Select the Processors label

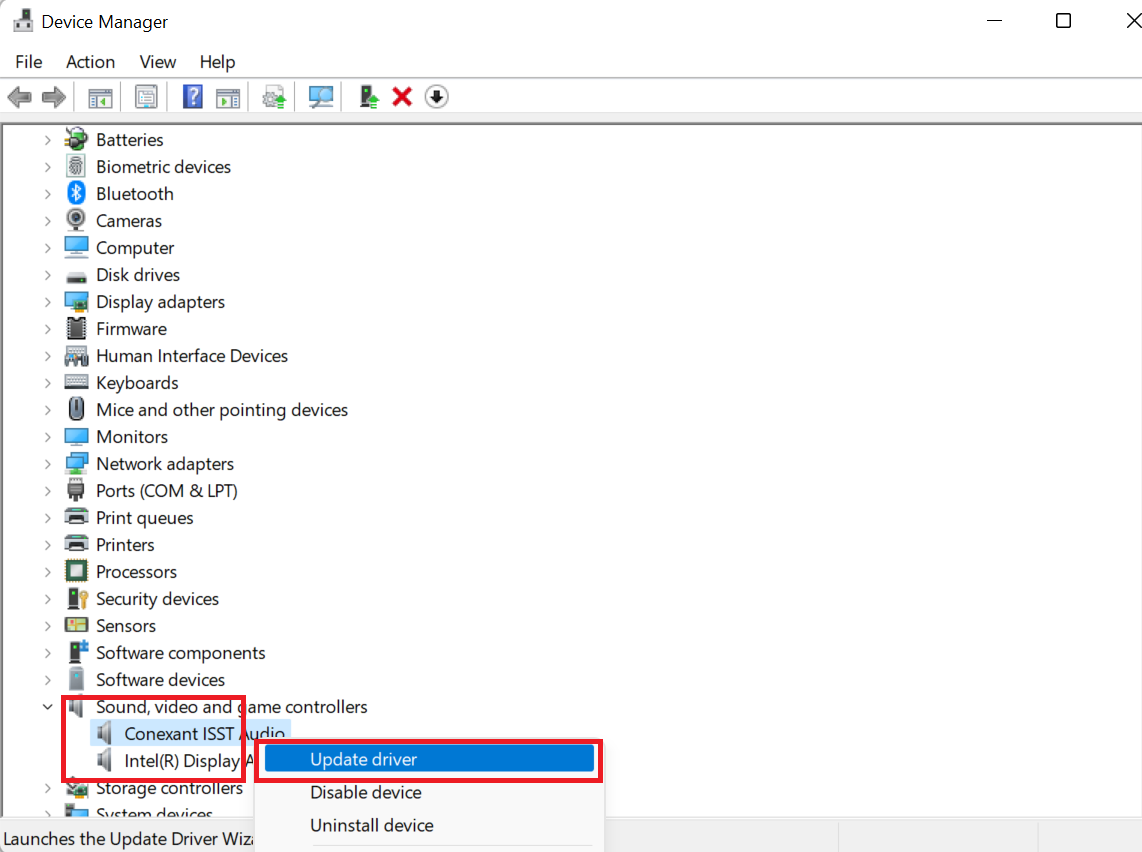click(x=136, y=572)
